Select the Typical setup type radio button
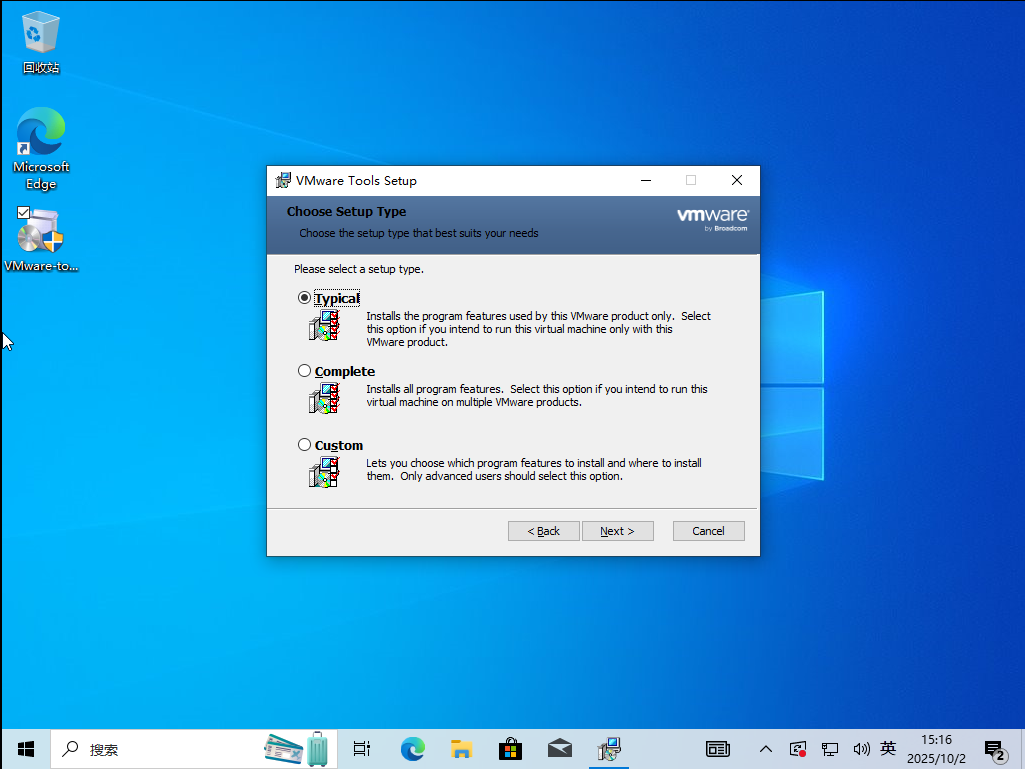Image resolution: width=1025 pixels, height=769 pixels. (x=304, y=298)
